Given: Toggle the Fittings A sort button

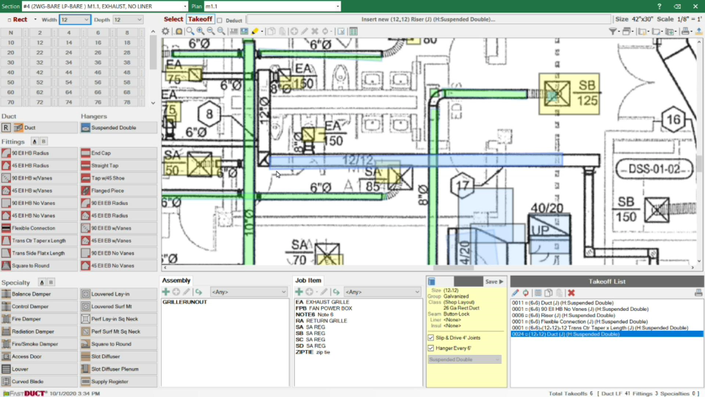Looking at the screenshot, I should (34, 142).
